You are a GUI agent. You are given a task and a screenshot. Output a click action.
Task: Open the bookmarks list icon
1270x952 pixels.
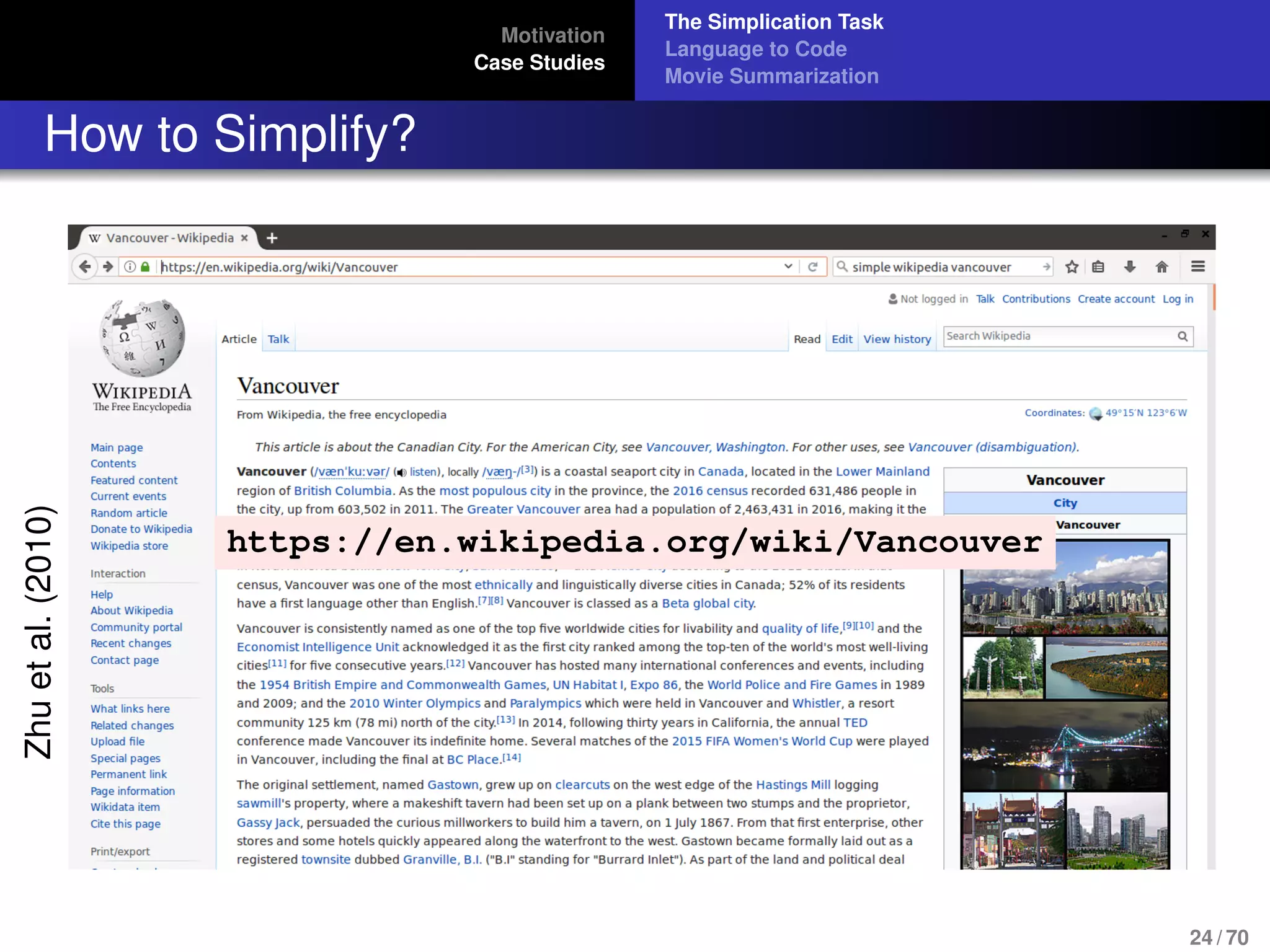pos(1098,267)
